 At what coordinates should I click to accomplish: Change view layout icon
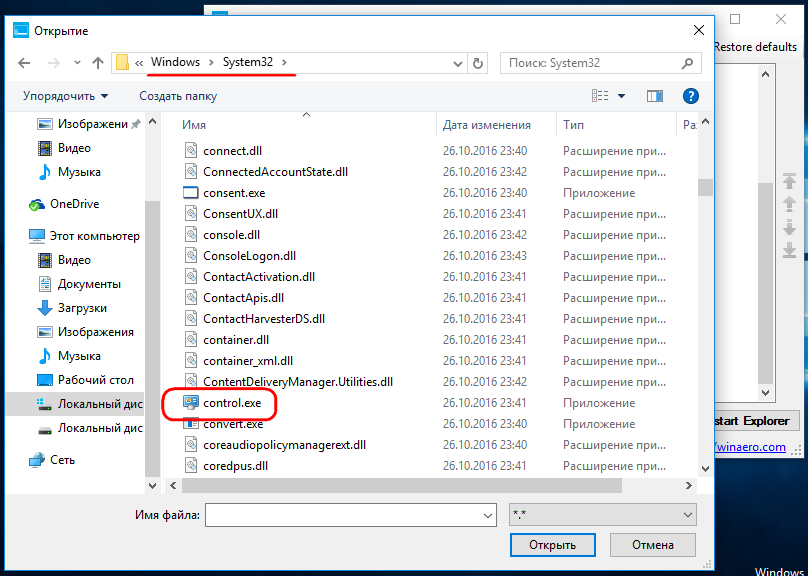click(600, 96)
